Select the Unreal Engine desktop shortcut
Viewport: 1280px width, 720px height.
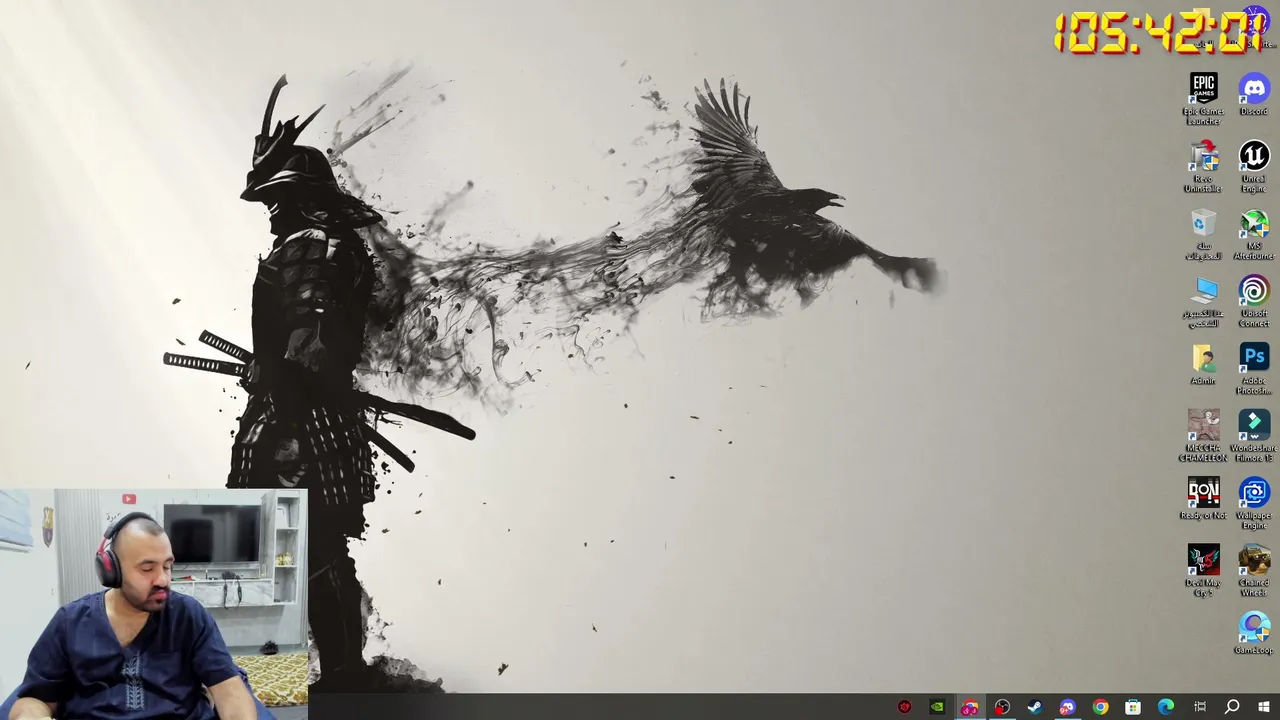(x=1253, y=166)
